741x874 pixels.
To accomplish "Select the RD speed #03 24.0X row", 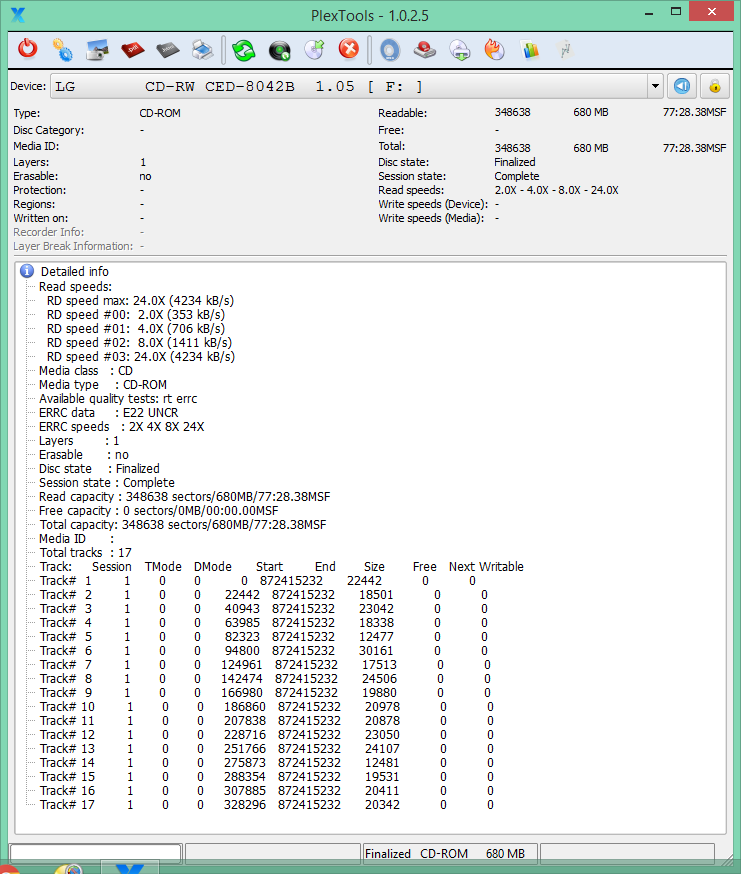I will point(141,357).
